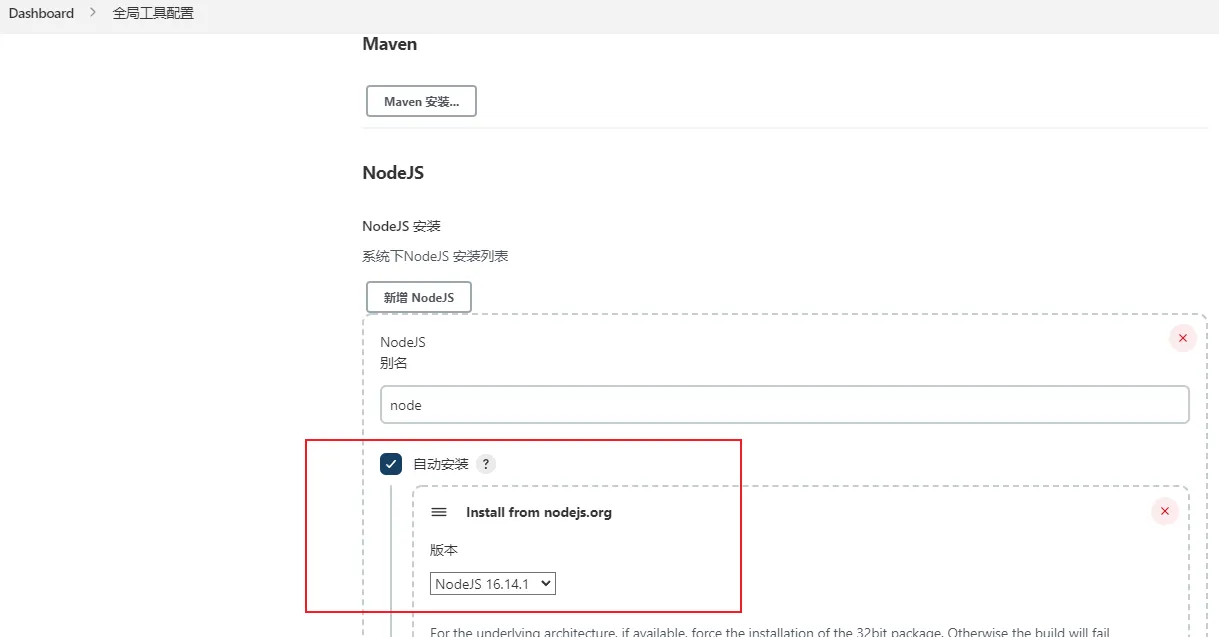Click the NodeJS 安装 label

click(x=401, y=226)
